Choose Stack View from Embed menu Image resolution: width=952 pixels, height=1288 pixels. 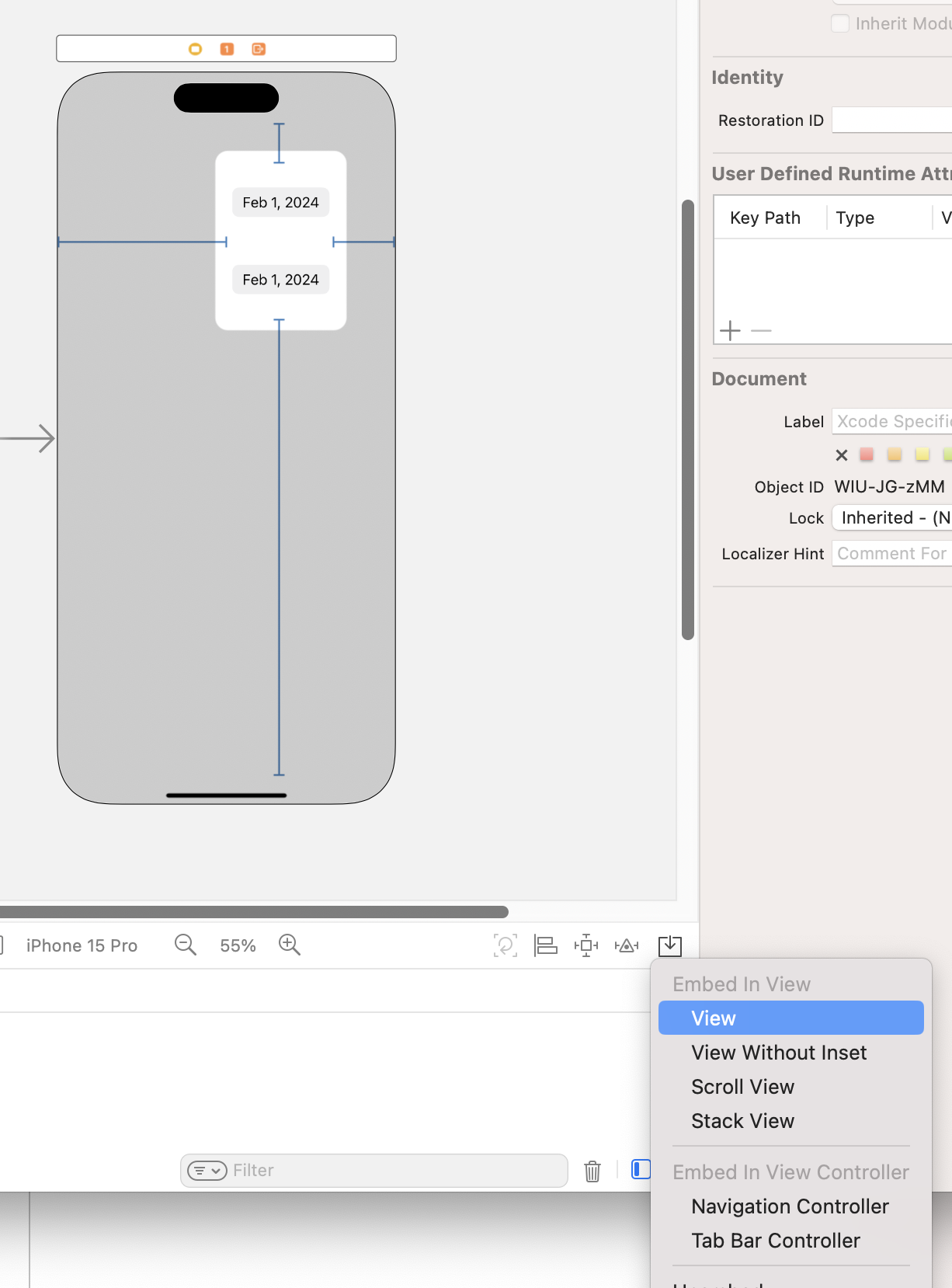[x=742, y=1121]
